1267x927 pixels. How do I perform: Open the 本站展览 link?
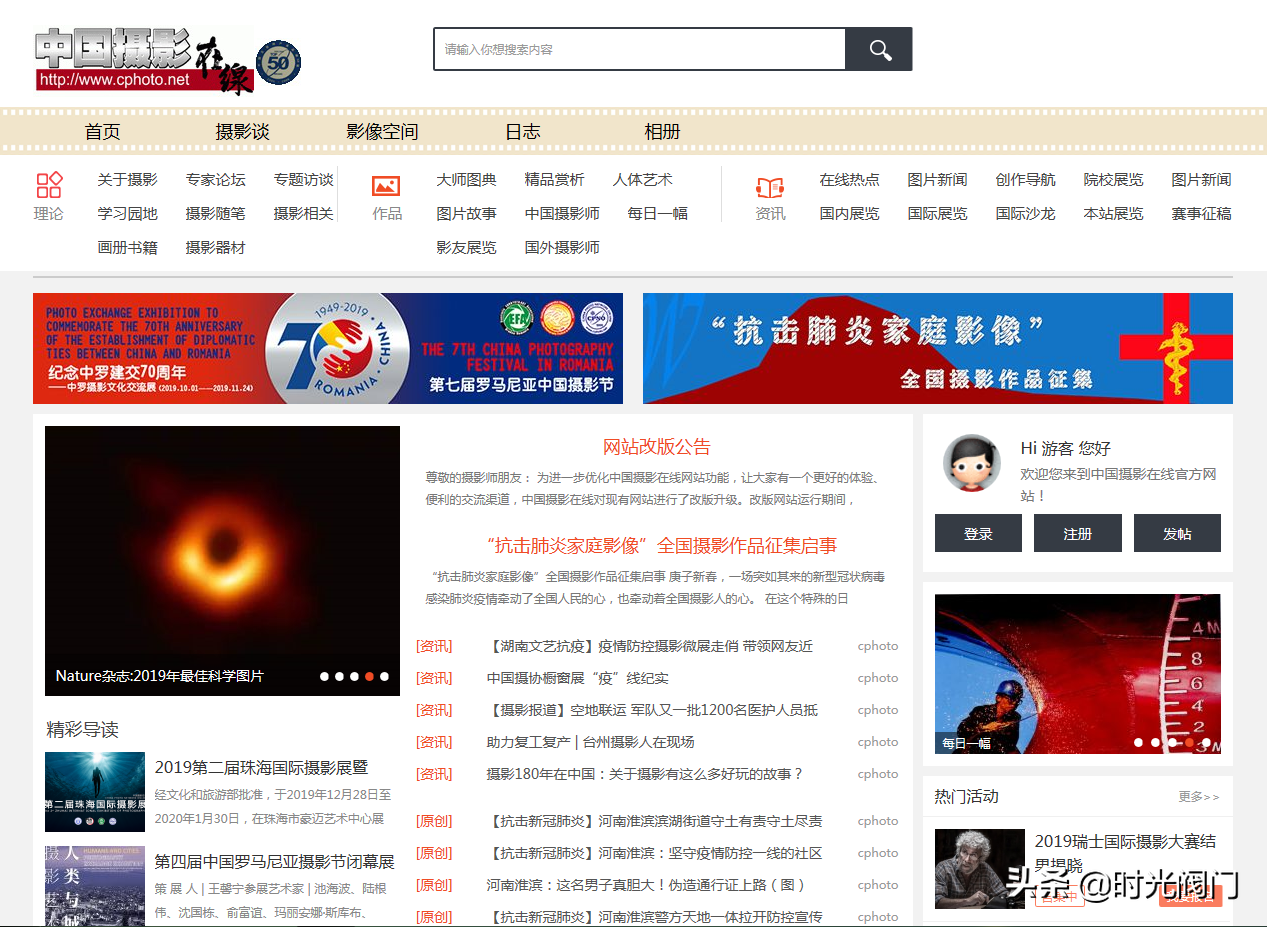pos(1113,214)
